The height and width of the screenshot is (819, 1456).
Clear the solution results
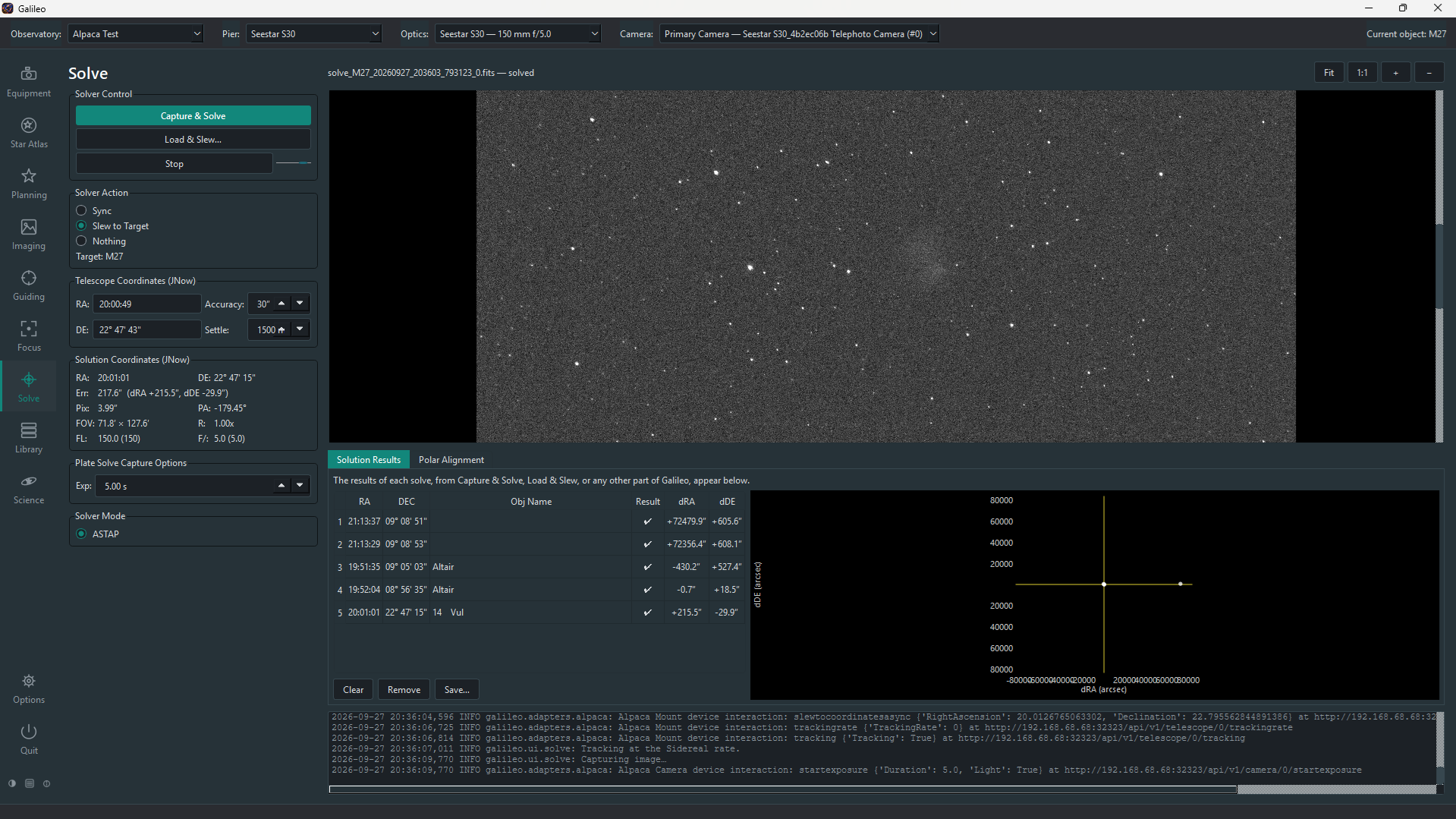coord(353,689)
